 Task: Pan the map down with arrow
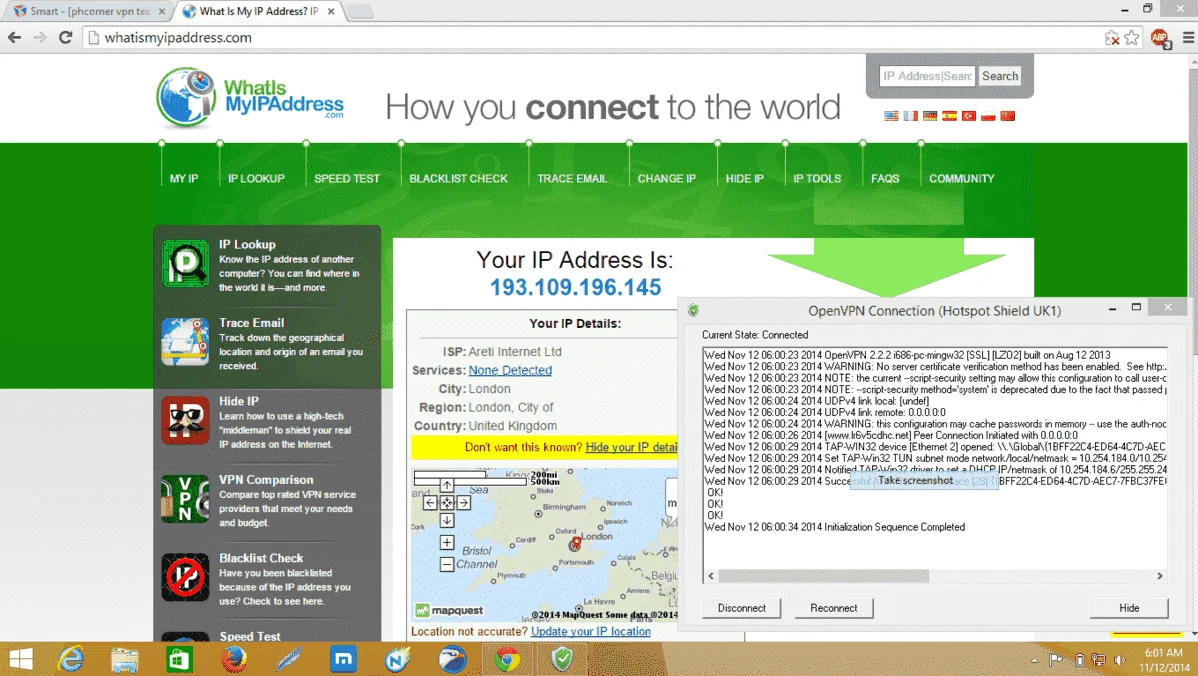pos(447,520)
